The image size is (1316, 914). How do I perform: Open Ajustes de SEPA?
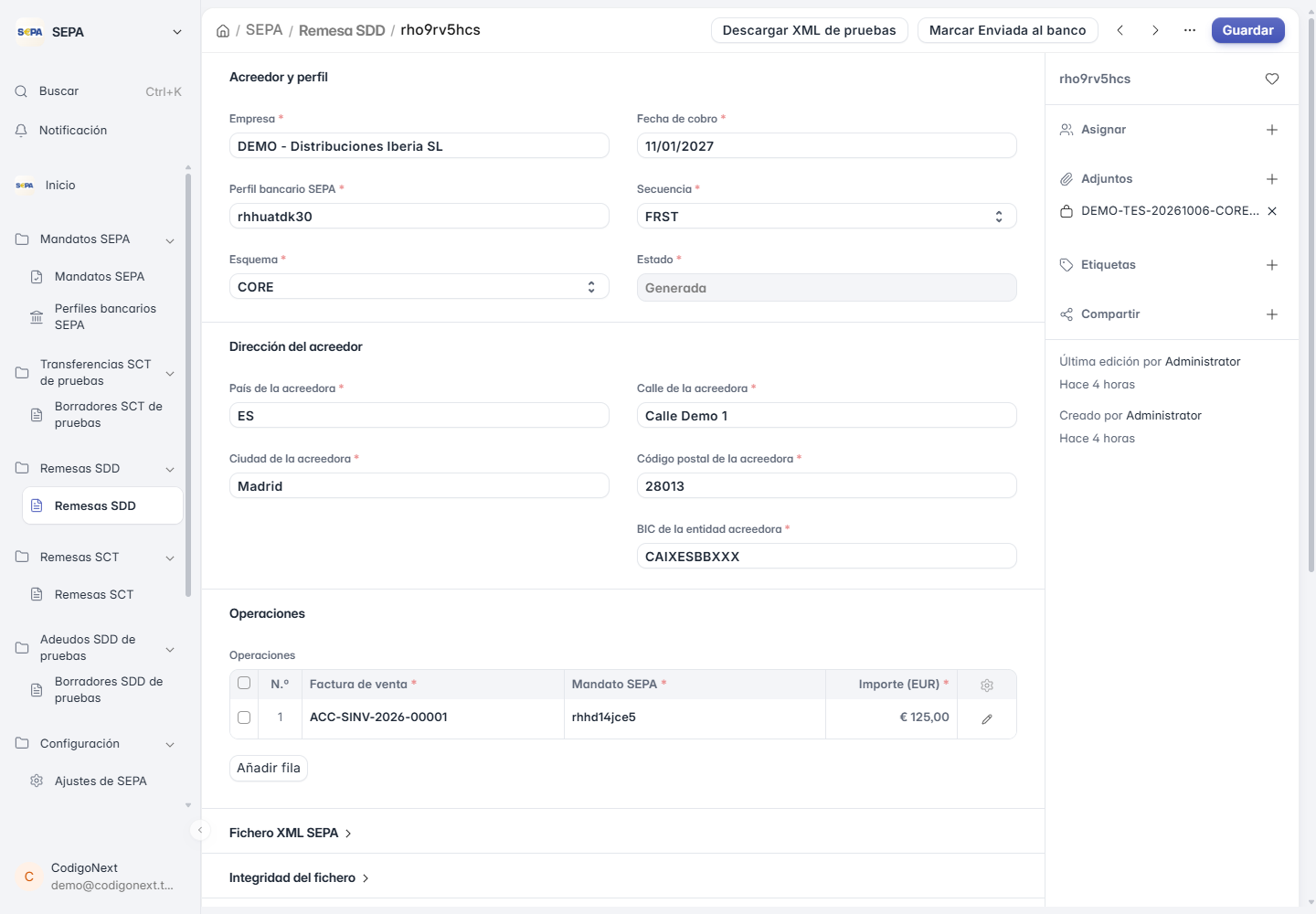[102, 781]
